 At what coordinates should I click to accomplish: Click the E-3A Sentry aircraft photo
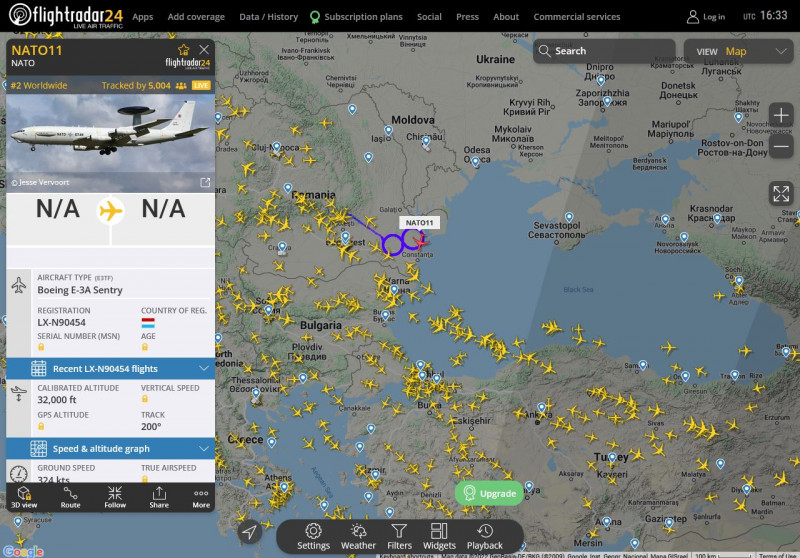[x=110, y=134]
